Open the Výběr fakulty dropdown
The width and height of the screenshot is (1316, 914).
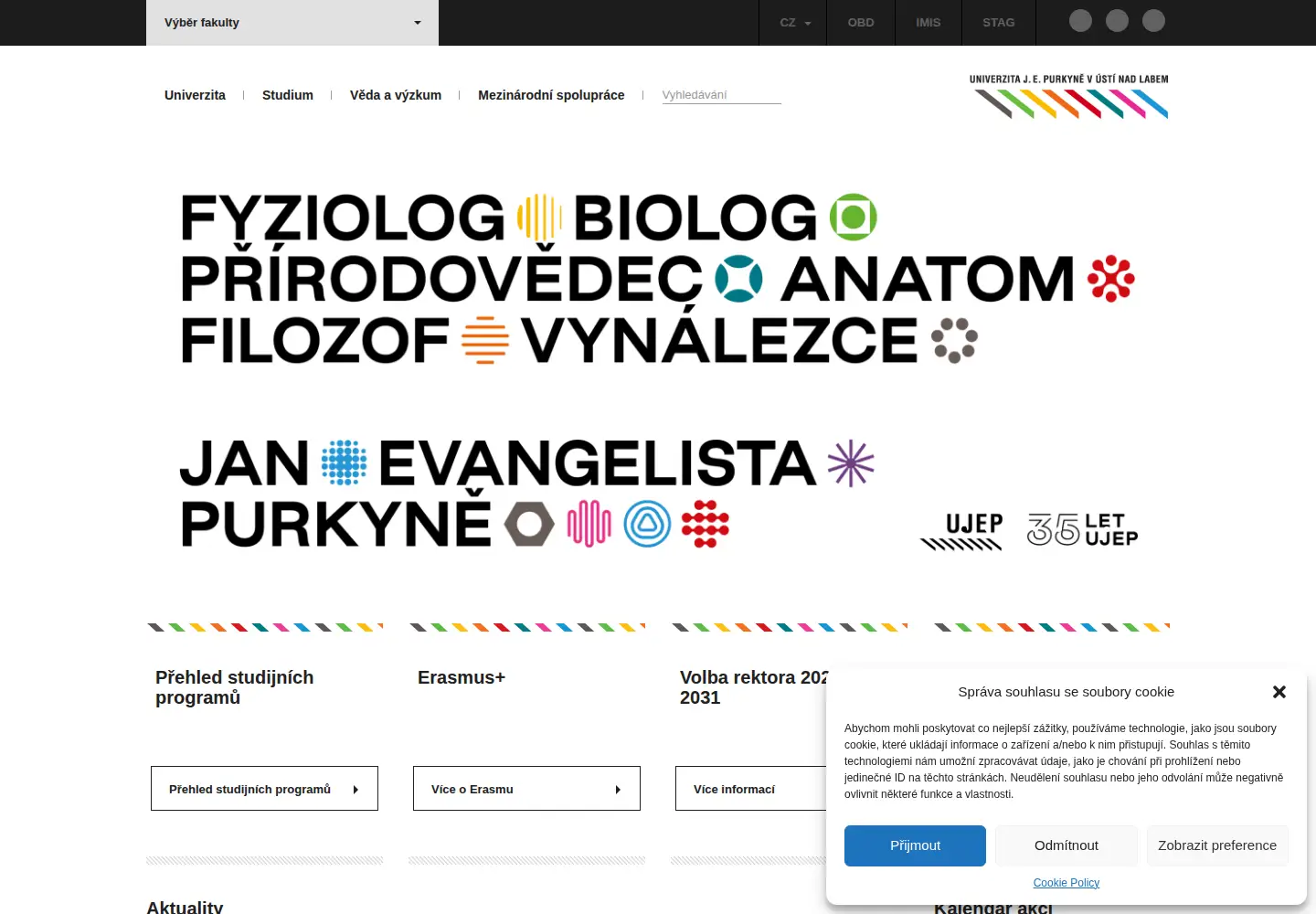pos(292,23)
